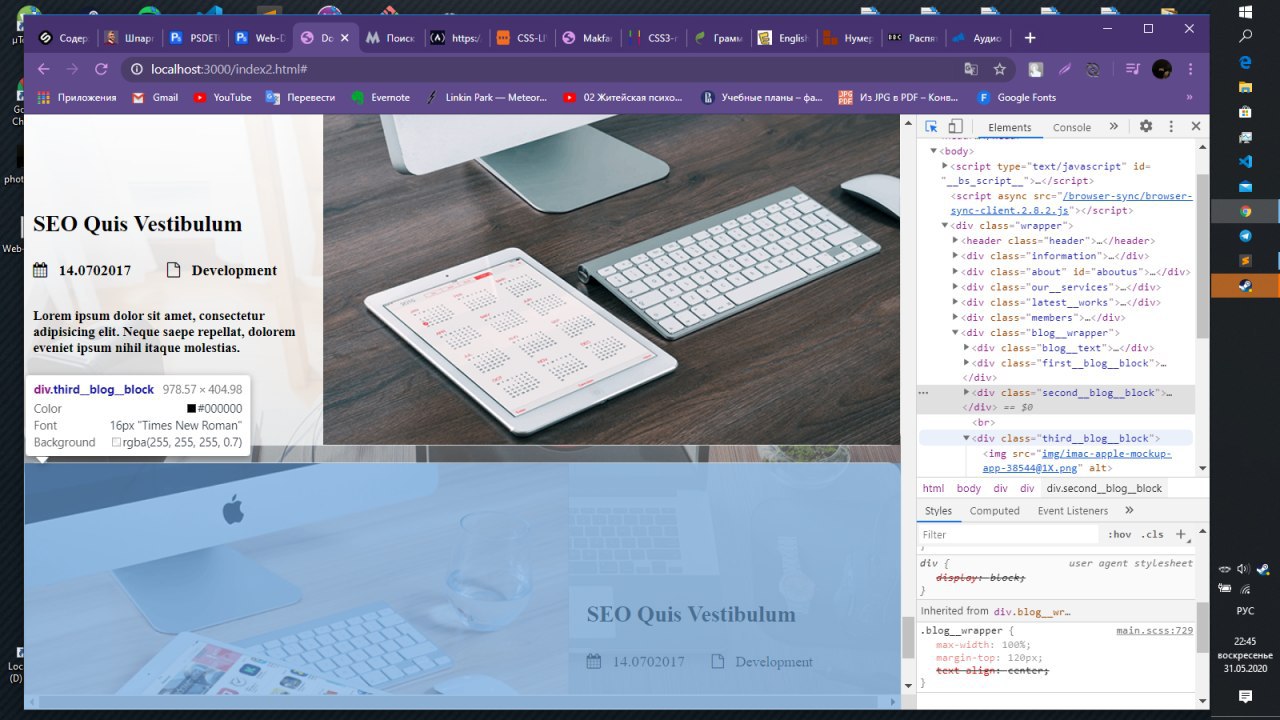
Task: Open a new browser tab
Action: (1030, 38)
